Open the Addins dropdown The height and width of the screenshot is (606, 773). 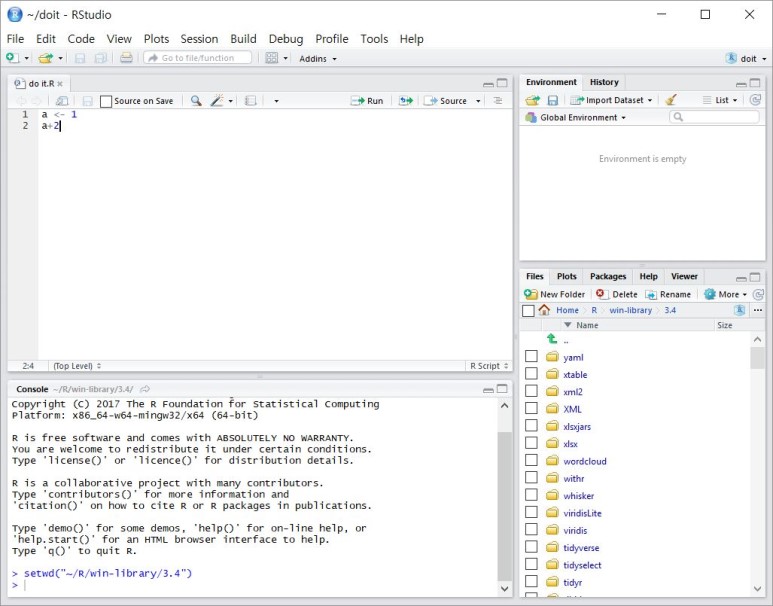pyautogui.click(x=318, y=59)
